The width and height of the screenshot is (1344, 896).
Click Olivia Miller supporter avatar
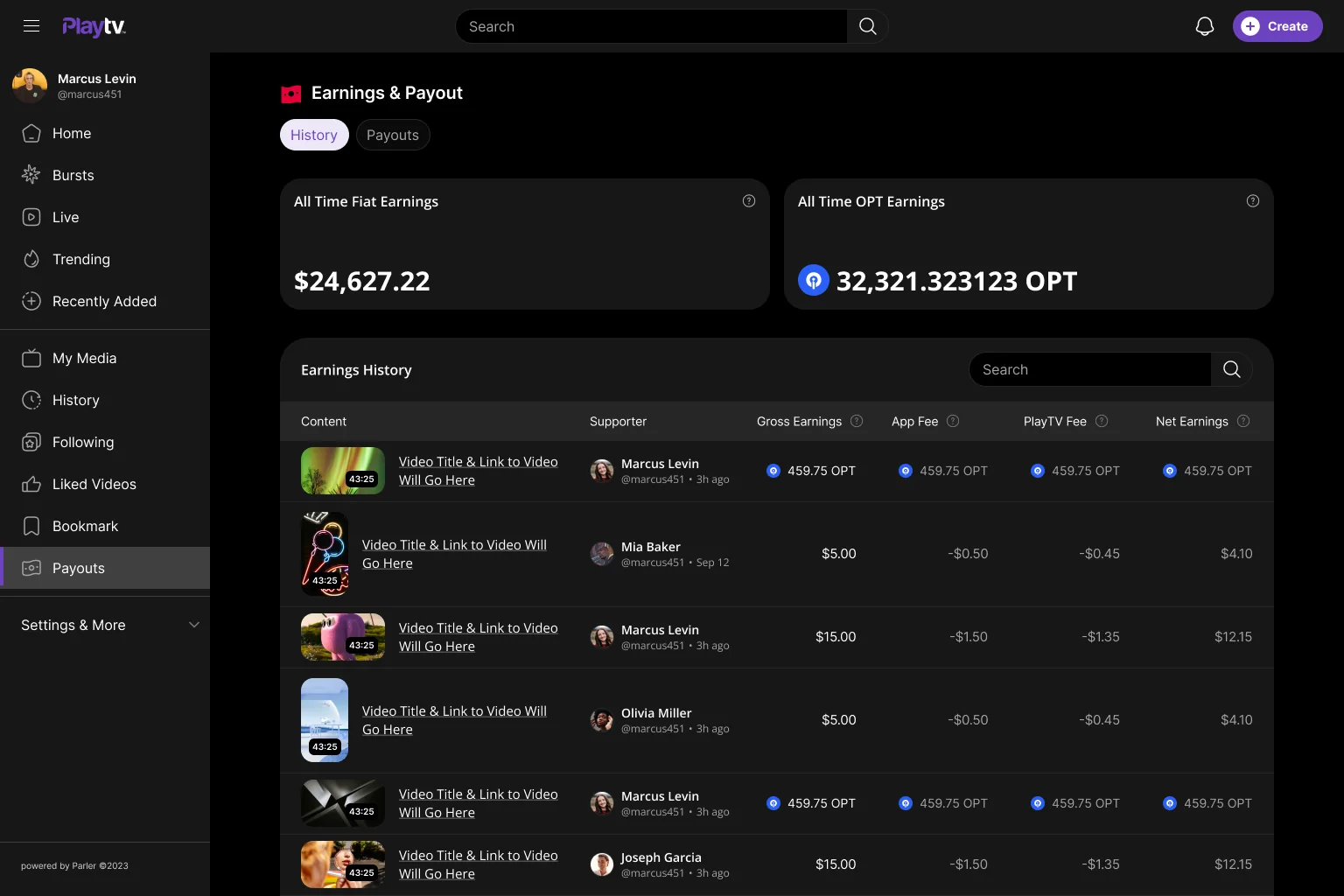tap(602, 720)
